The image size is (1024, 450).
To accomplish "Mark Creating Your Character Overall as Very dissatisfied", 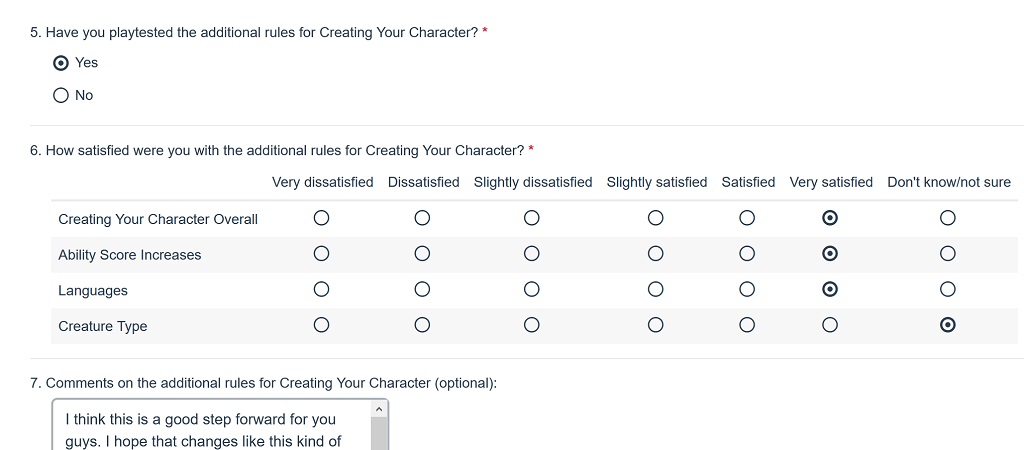I will pyautogui.click(x=321, y=218).
